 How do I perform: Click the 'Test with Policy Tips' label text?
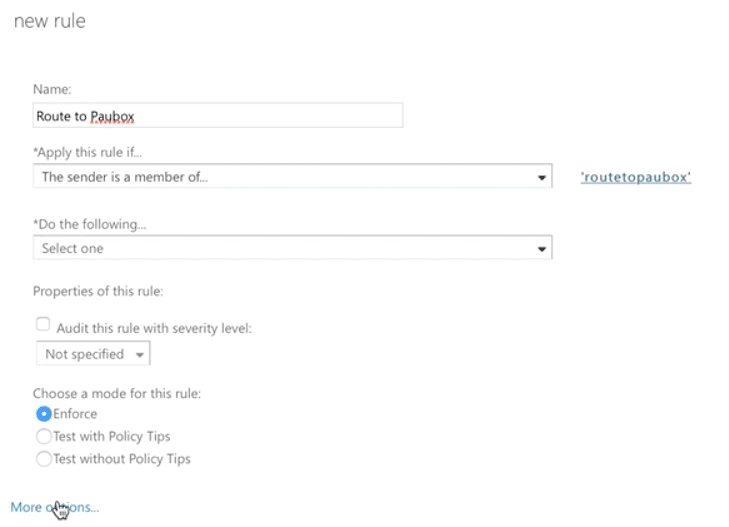(112, 436)
